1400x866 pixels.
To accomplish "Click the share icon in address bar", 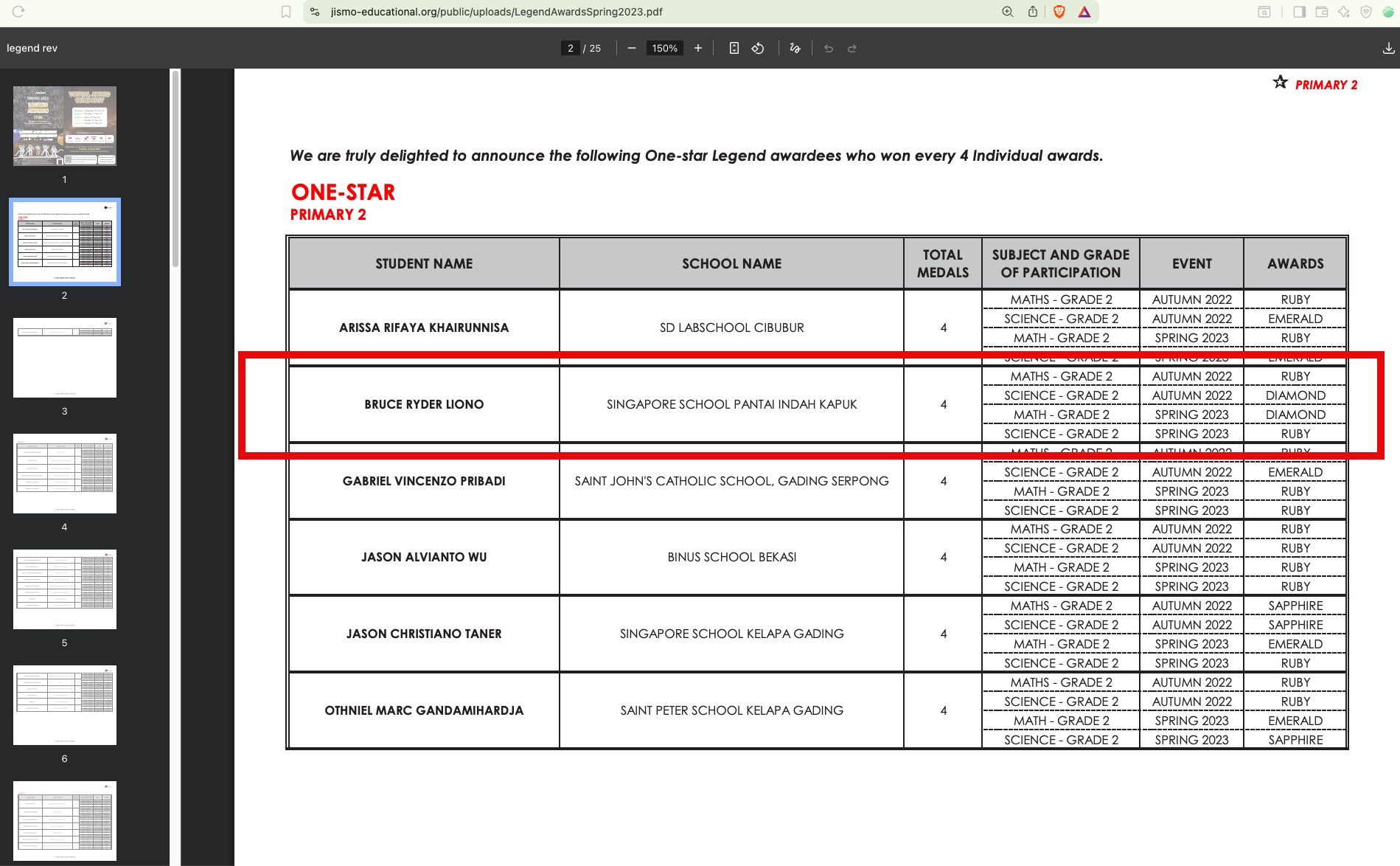I will point(1033,12).
